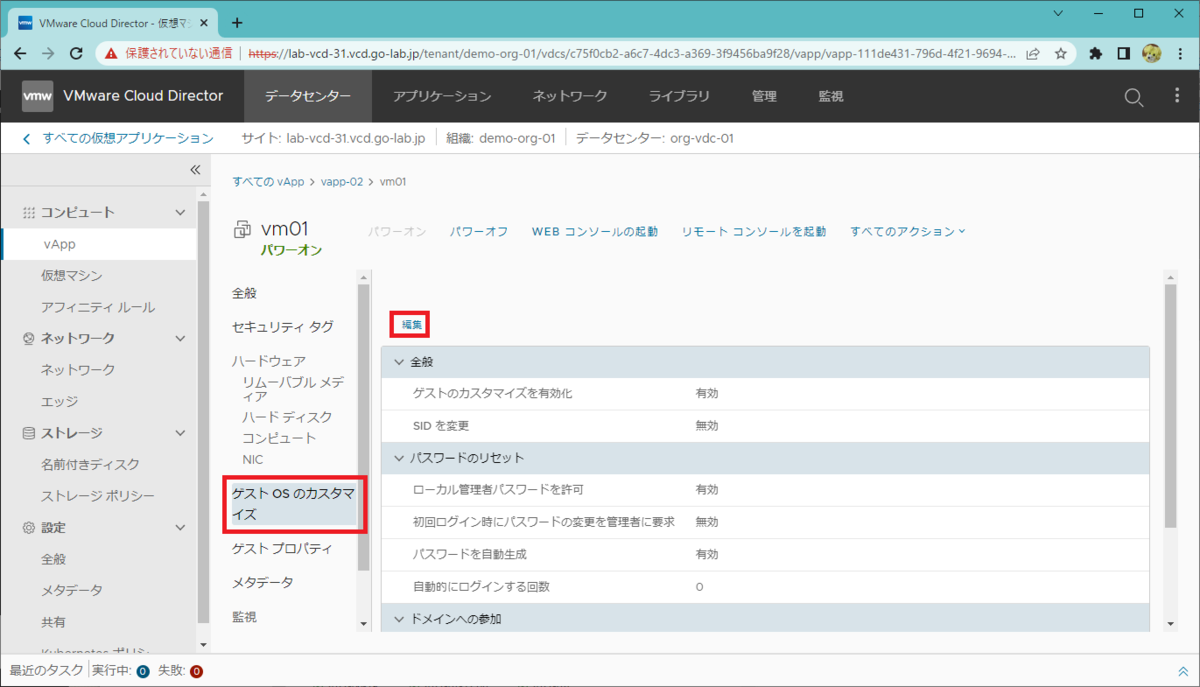The image size is (1200, 687).
Task: Collapse the コンピュート sidebar section
Action: point(180,212)
